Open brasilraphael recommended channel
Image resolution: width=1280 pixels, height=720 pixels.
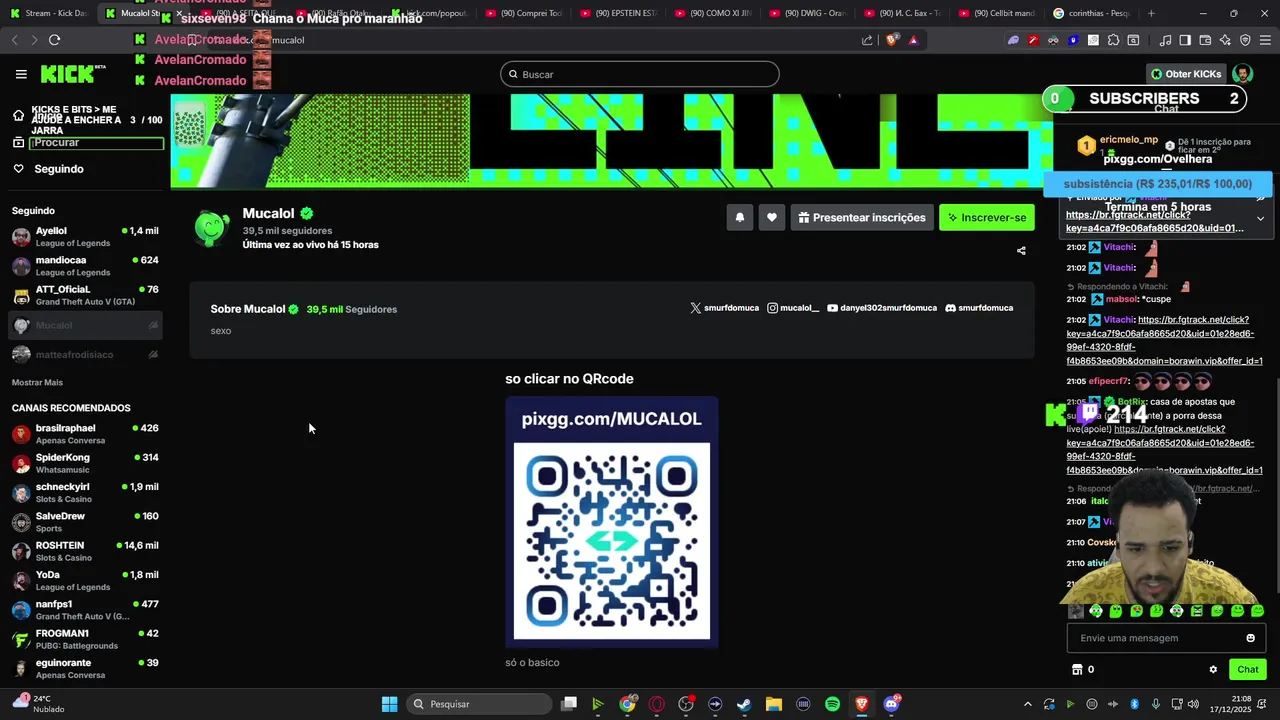tap(85, 434)
